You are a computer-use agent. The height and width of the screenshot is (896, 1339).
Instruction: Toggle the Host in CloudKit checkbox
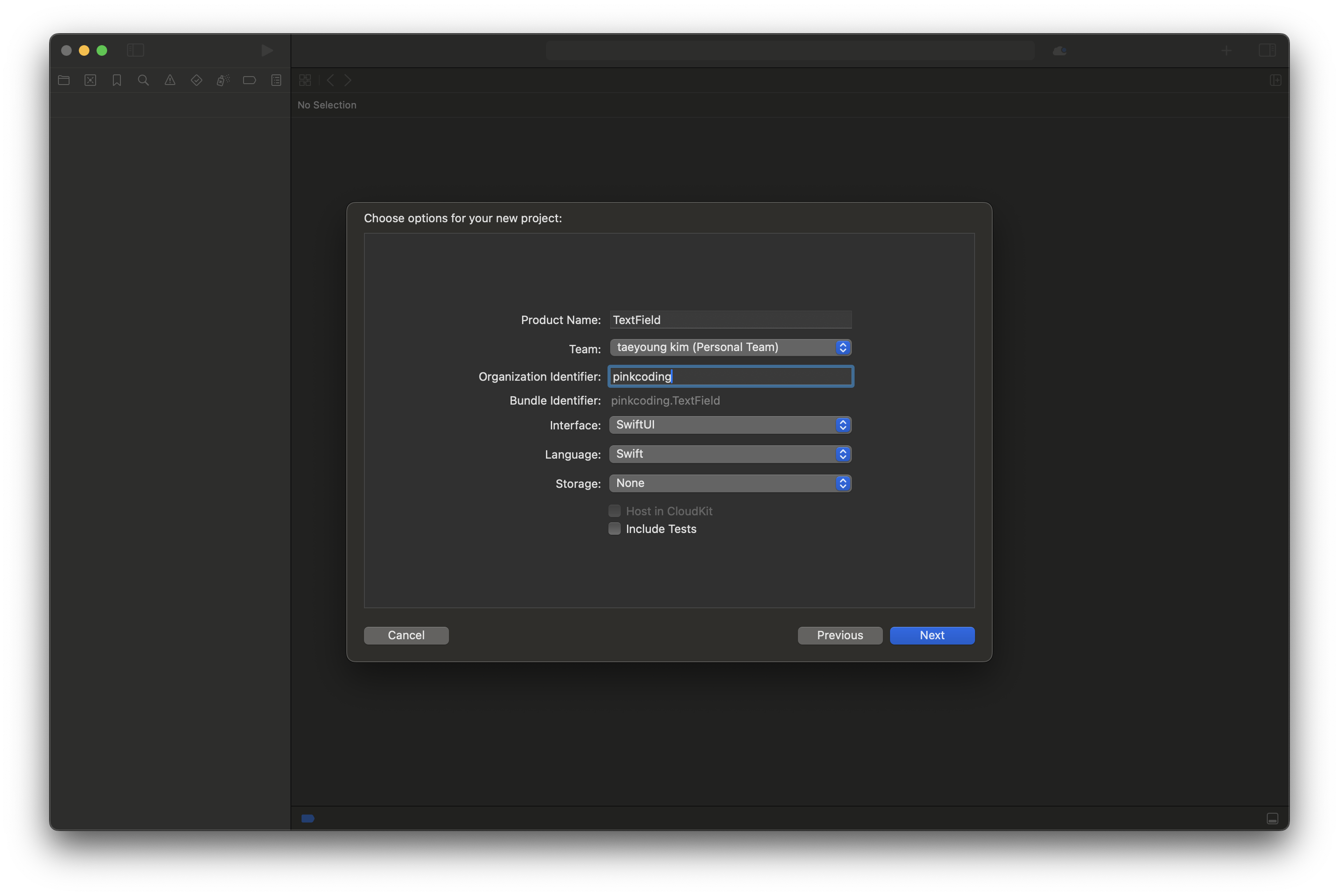(614, 510)
